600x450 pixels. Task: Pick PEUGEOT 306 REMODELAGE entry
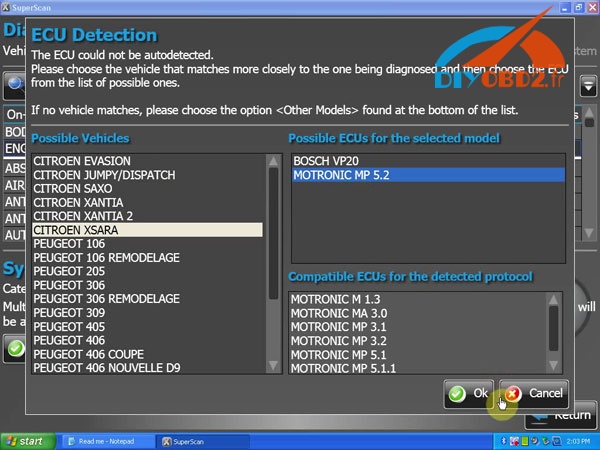pyautogui.click(x=147, y=299)
